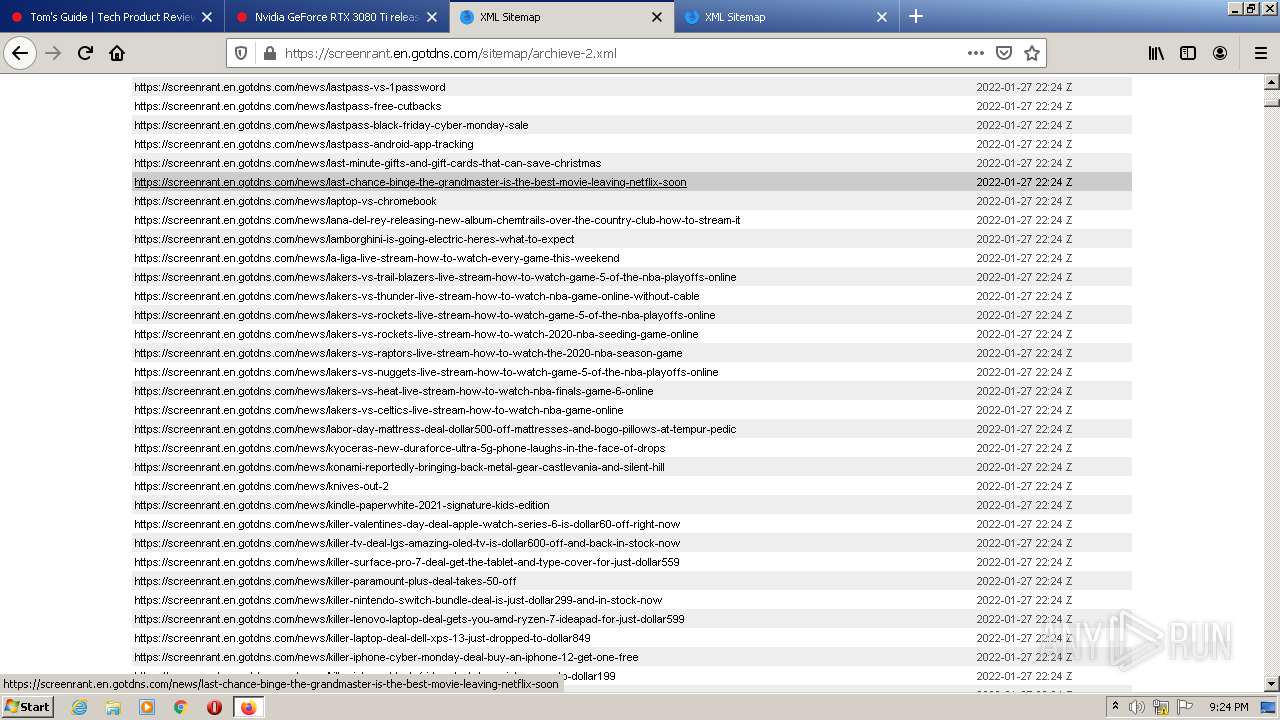
Task: Launch Internet Explorer from taskbar
Action: pyautogui.click(x=79, y=707)
